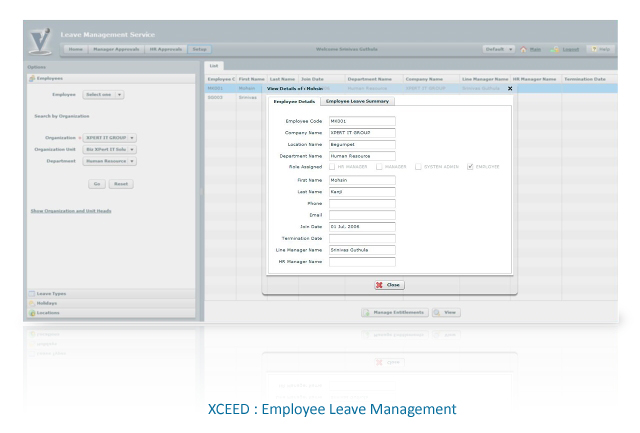Viewport: 640px width, 433px height.
Task: Switch to Employee Leave Summary tab
Action: tap(357, 101)
